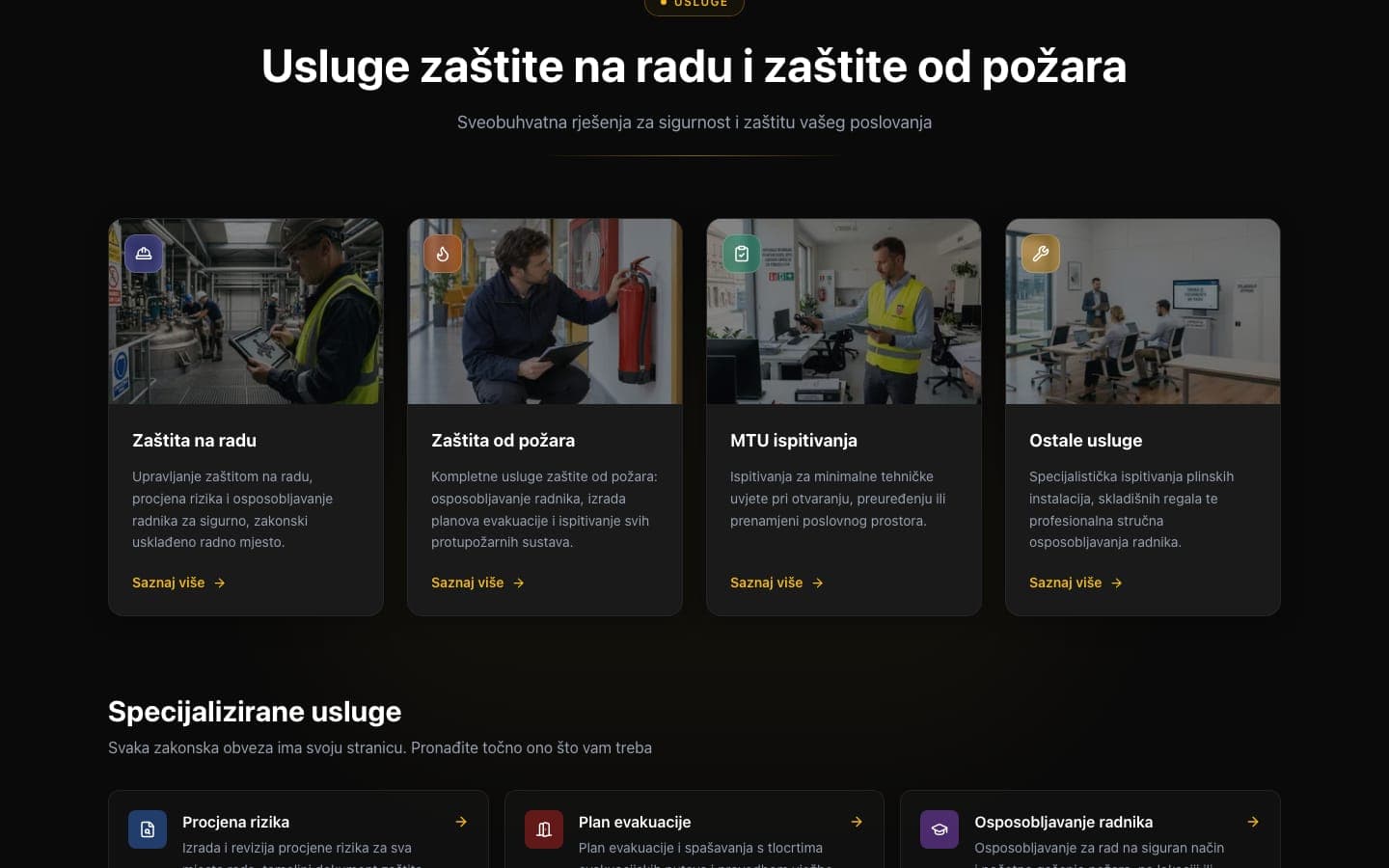Click the wrench icon on Ostale usluge card
This screenshot has height=868, width=1389.
pos(1041,254)
